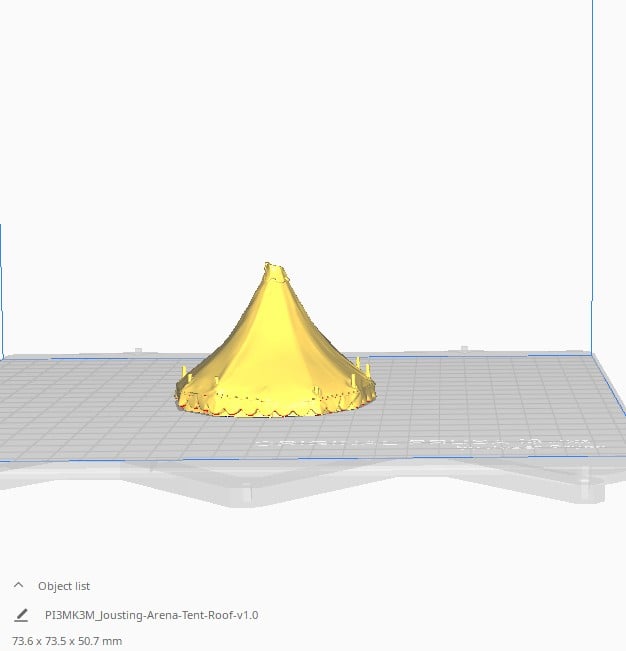Click the empty build plate grid left of the tent

(90, 400)
